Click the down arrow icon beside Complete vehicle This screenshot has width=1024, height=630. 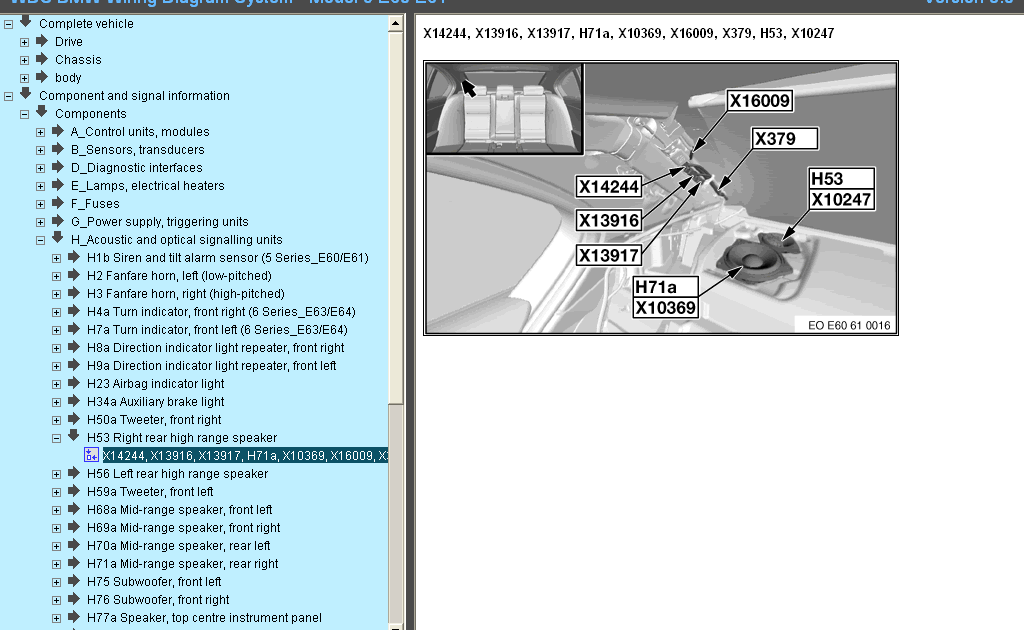(25, 22)
